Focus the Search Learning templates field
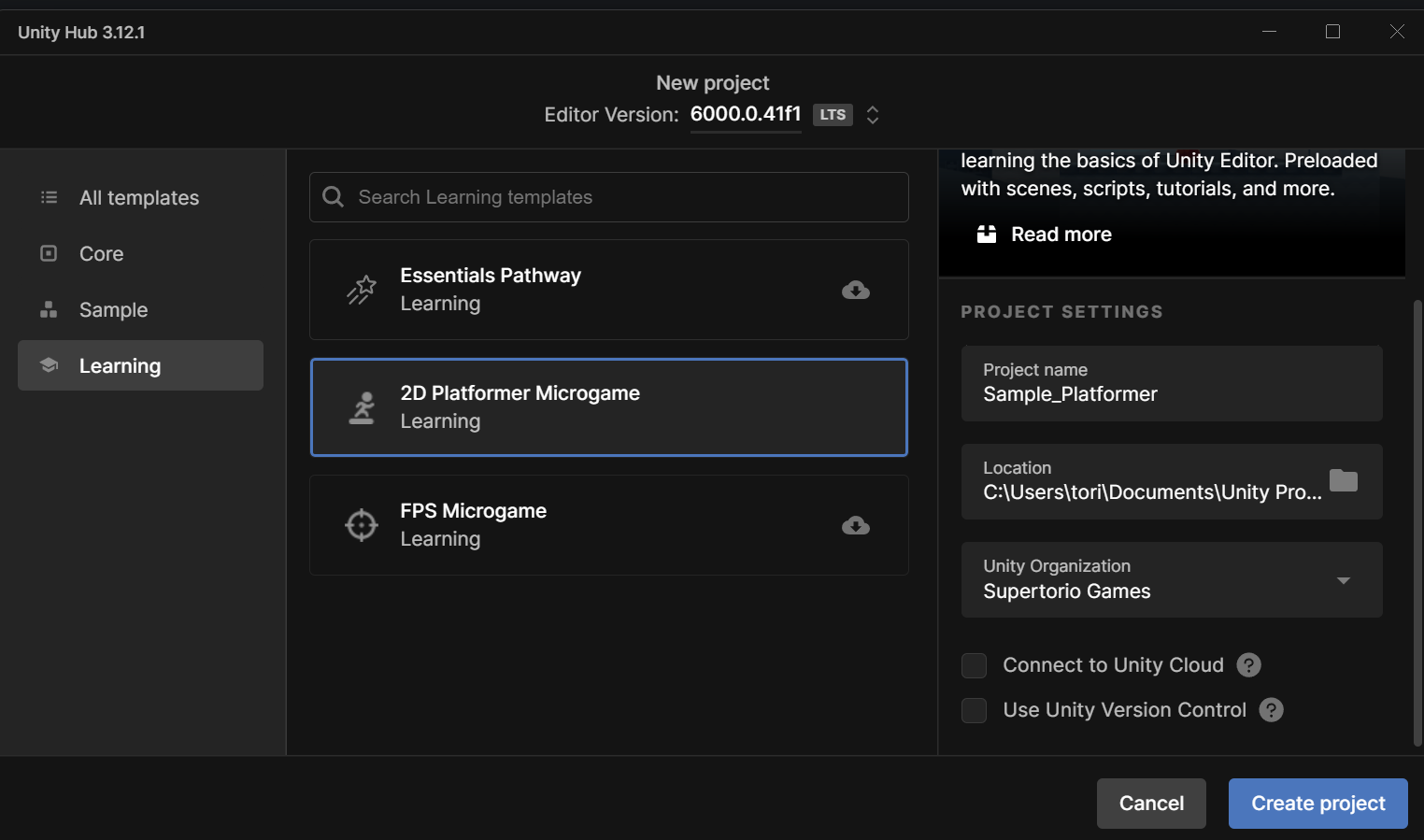 (x=609, y=197)
